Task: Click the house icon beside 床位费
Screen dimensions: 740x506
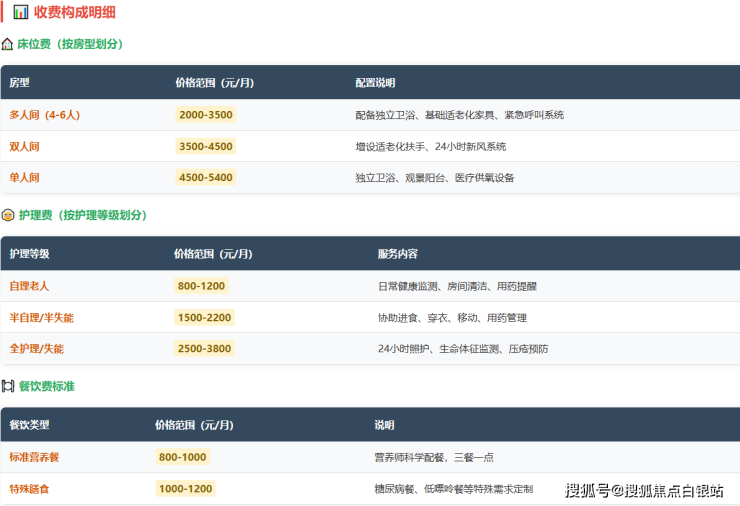Action: coord(7,44)
